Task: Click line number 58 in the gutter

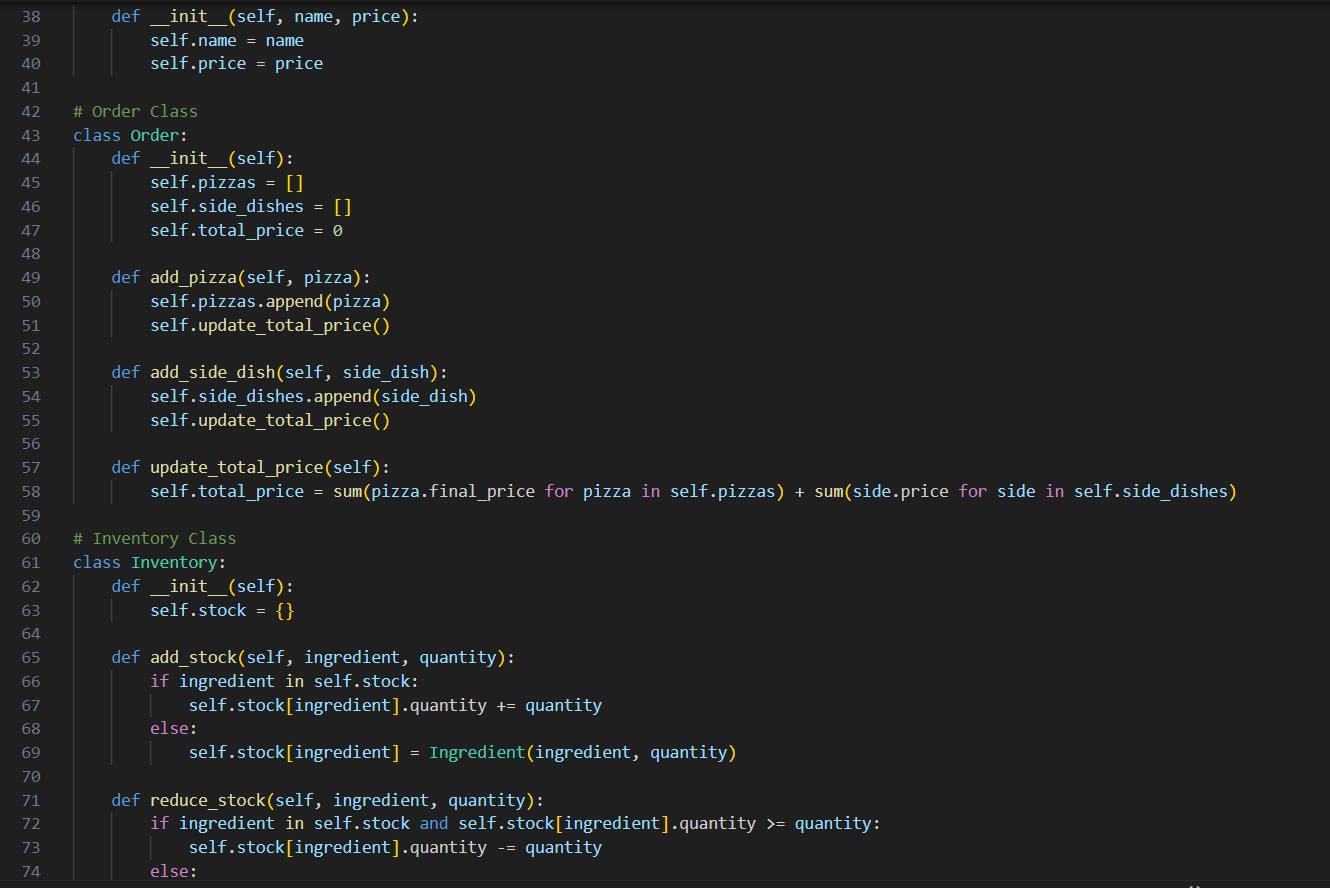Action: click(x=30, y=491)
